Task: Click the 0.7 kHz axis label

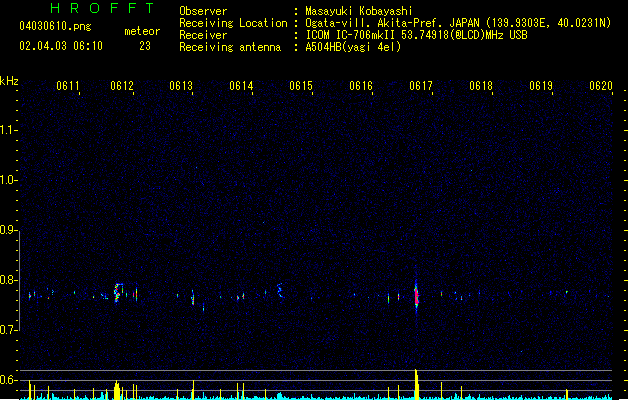Action: click(7, 329)
